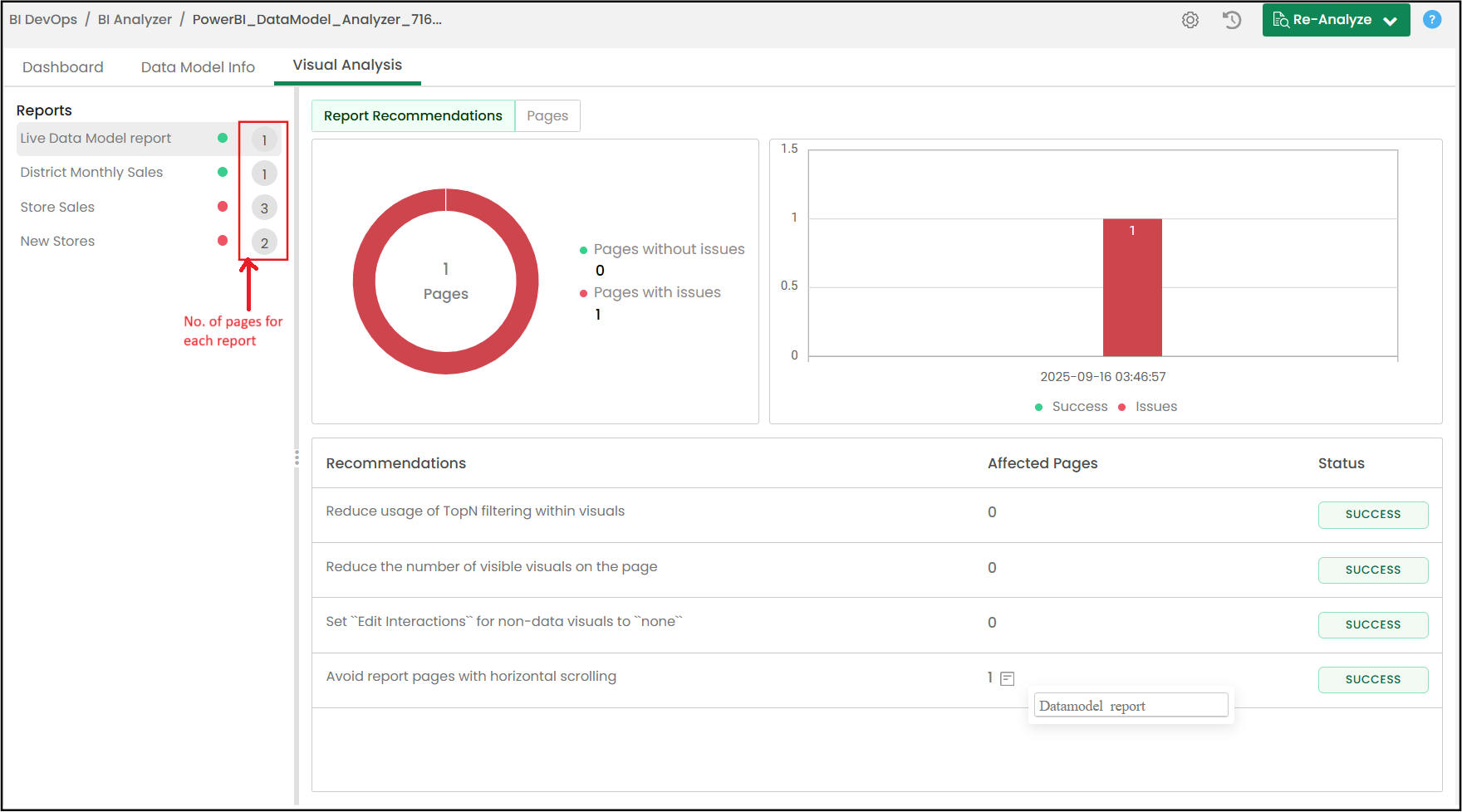
Task: Open the Pages sub-tab
Action: pyautogui.click(x=547, y=116)
